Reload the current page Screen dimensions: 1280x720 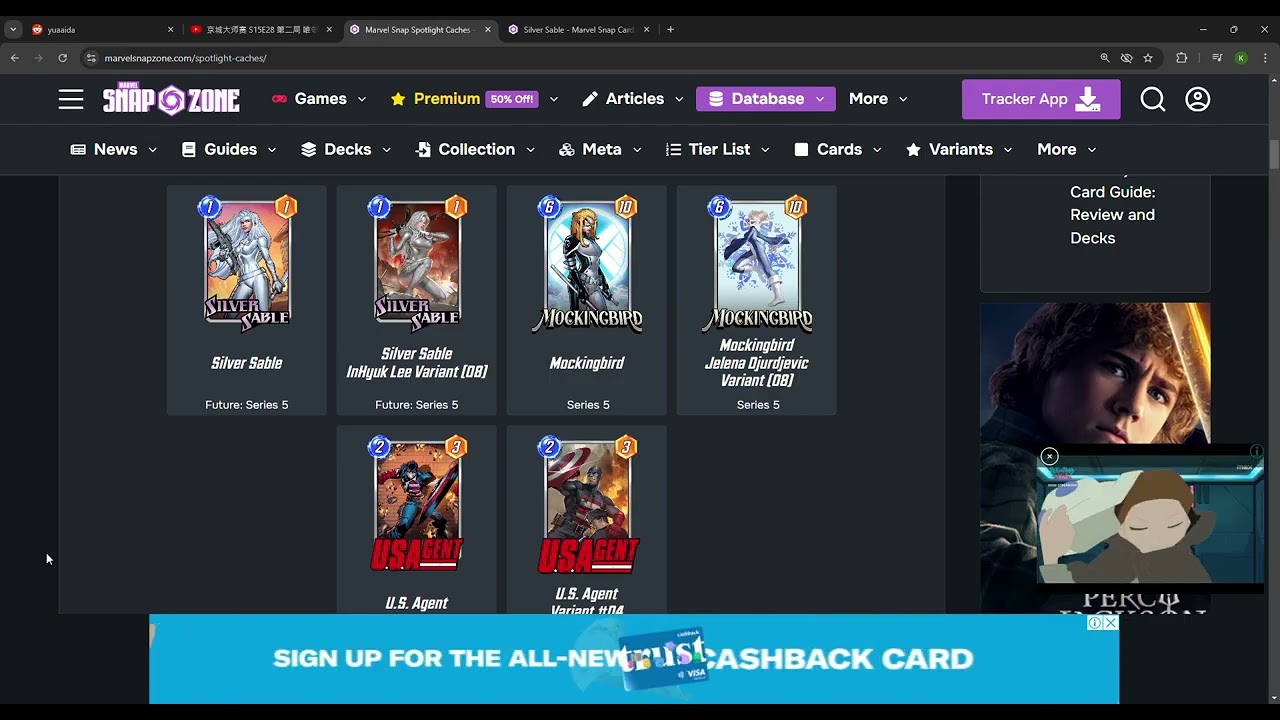[x=63, y=58]
